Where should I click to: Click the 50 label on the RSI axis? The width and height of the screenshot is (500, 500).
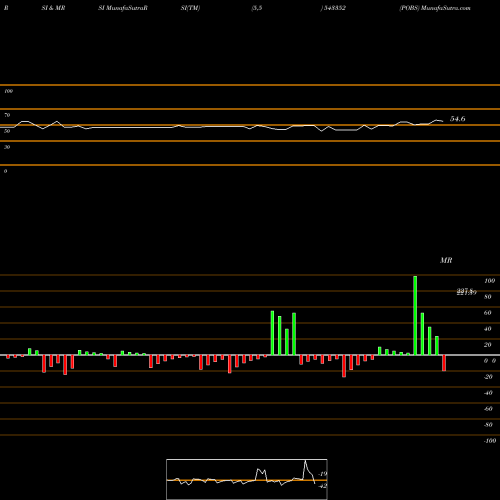(x=7, y=131)
